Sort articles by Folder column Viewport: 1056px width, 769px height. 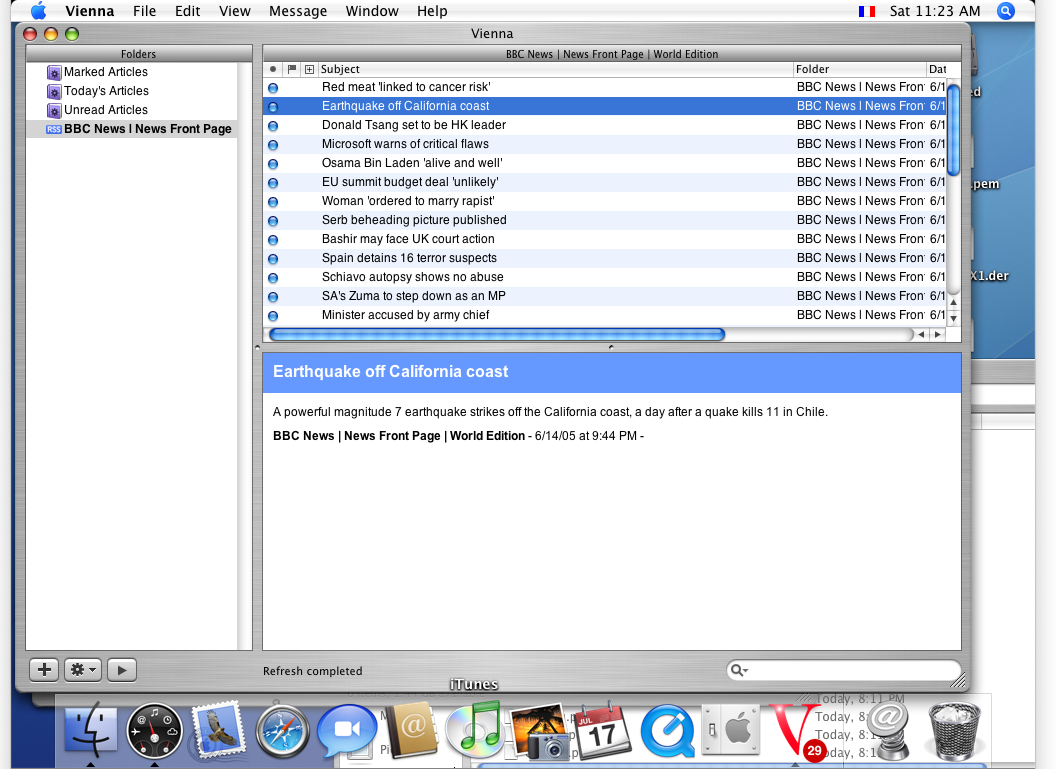860,69
